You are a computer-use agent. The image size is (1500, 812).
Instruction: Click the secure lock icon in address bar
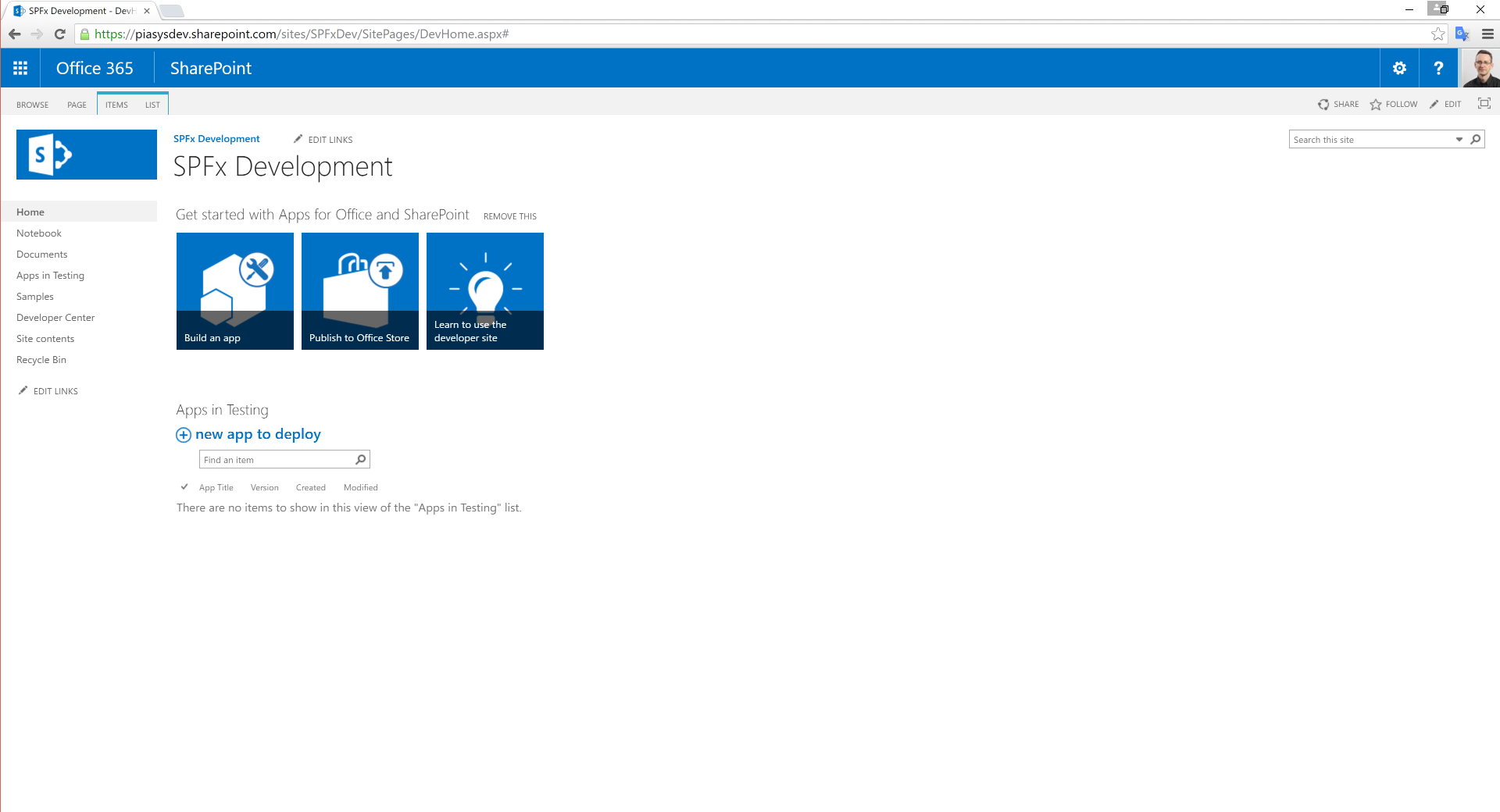tap(84, 34)
